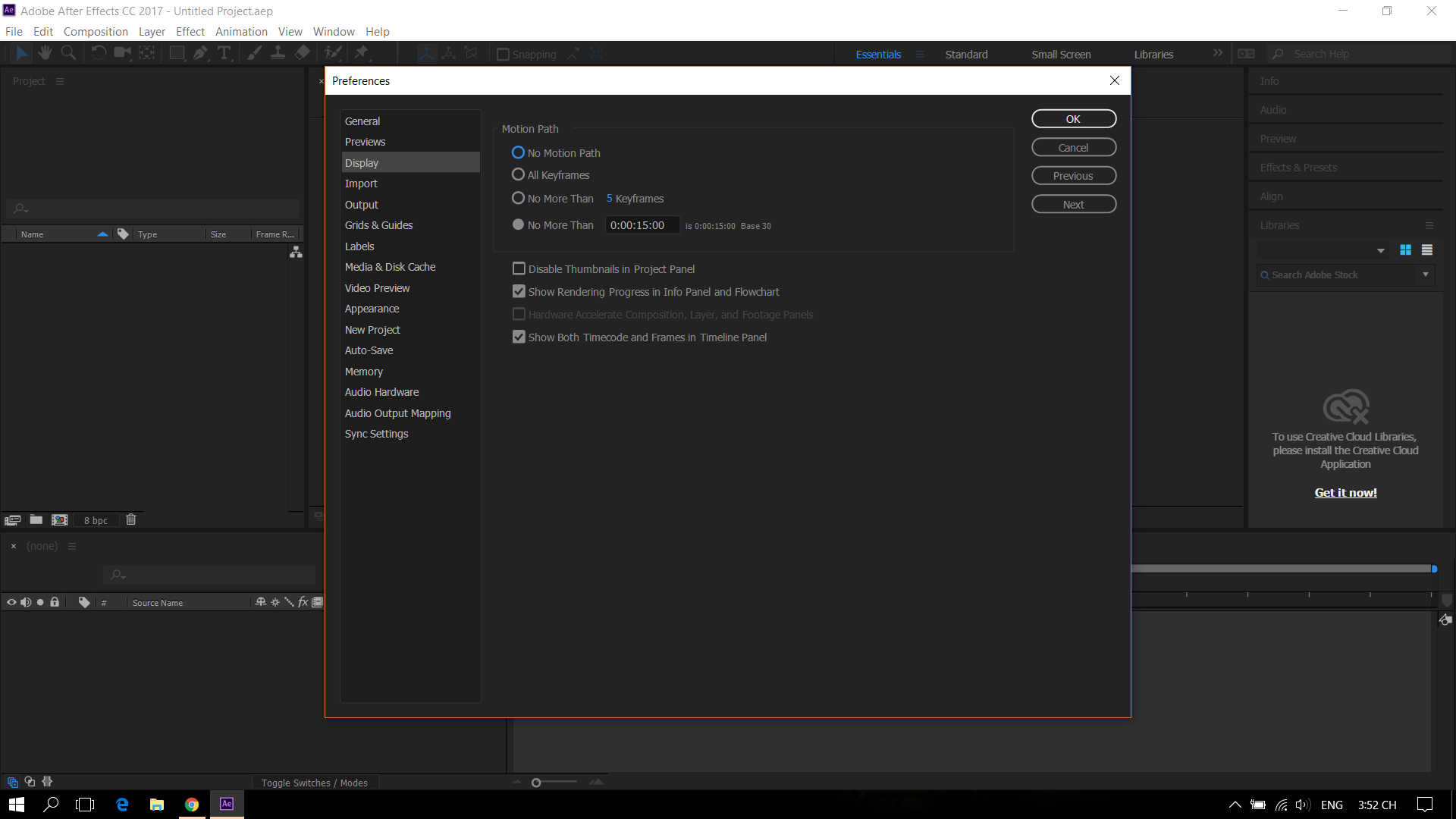This screenshot has width=1456, height=819.
Task: Select the Clone Stamp tool
Action: pos(278,53)
